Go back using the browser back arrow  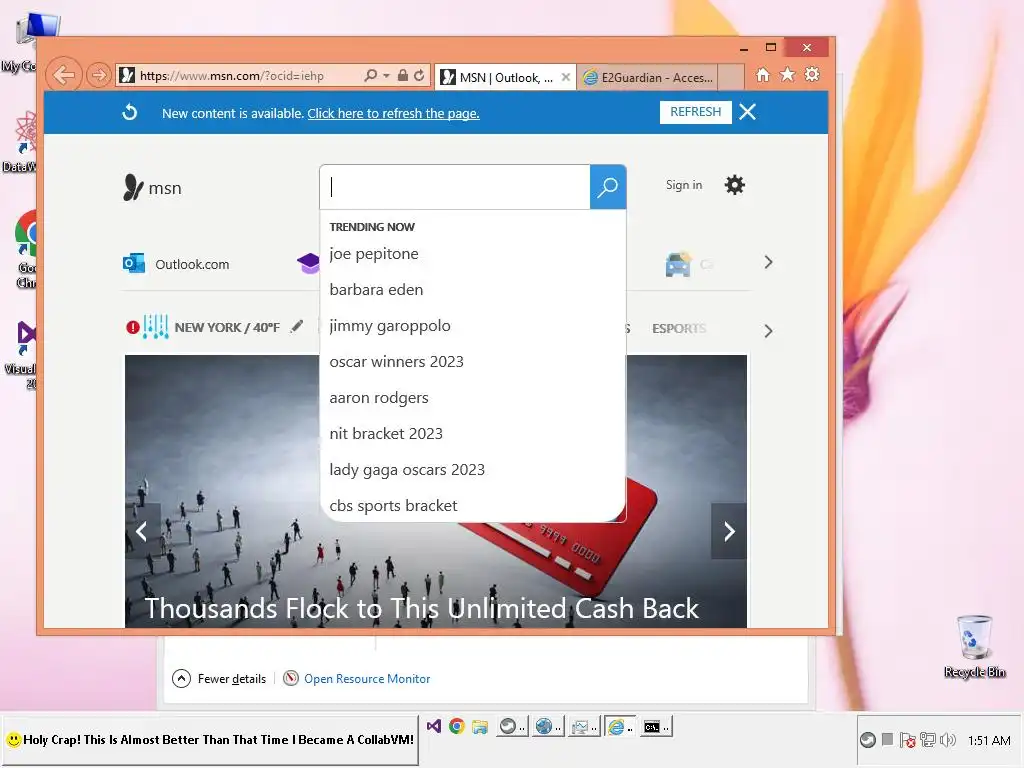click(x=64, y=75)
